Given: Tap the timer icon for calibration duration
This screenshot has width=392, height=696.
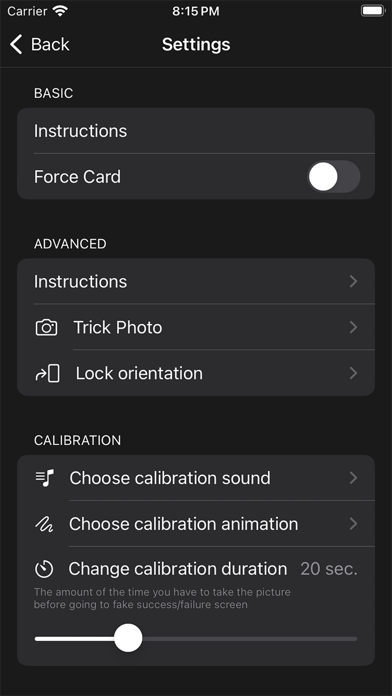Looking at the screenshot, I should tap(44, 569).
